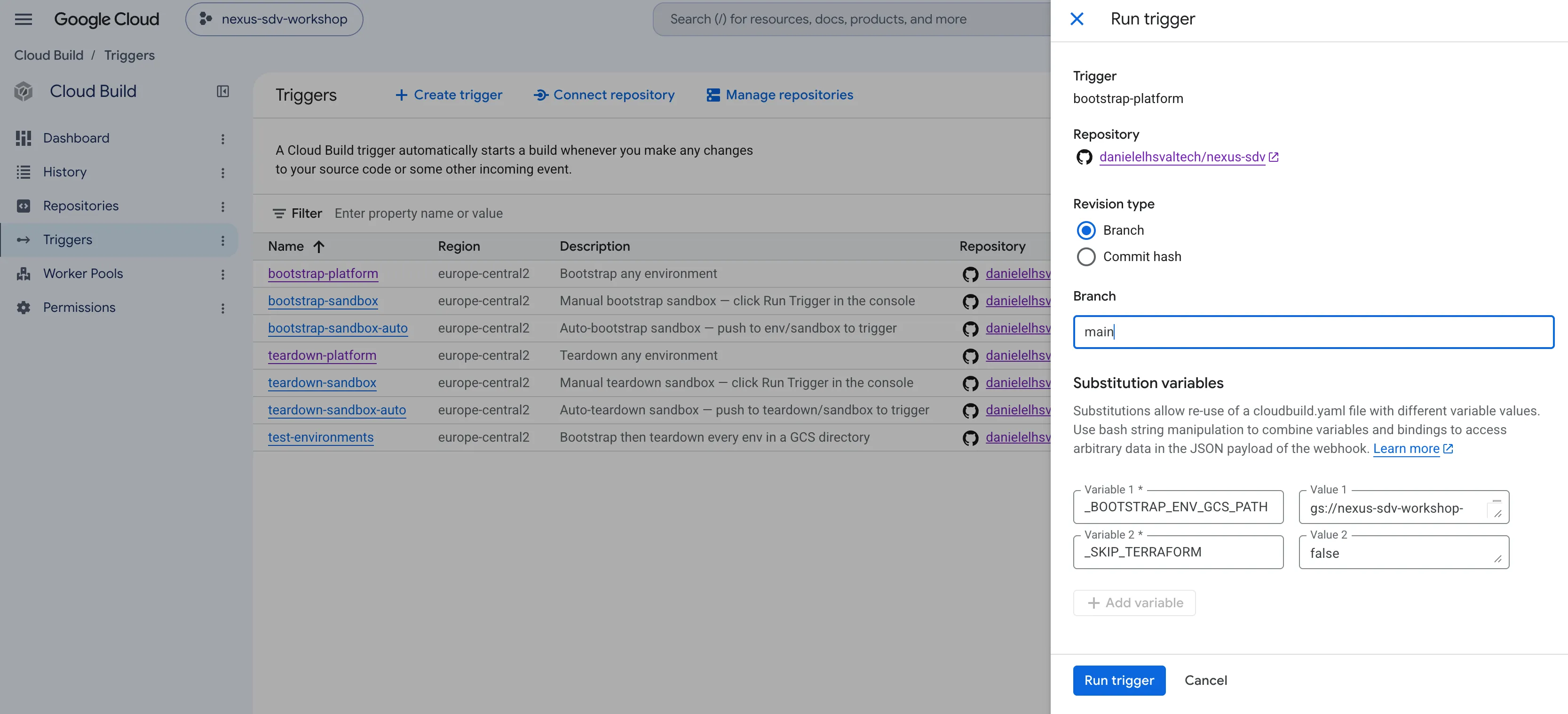Click the Filter icon above the table
This screenshot has width=1568, height=714.
tap(279, 214)
